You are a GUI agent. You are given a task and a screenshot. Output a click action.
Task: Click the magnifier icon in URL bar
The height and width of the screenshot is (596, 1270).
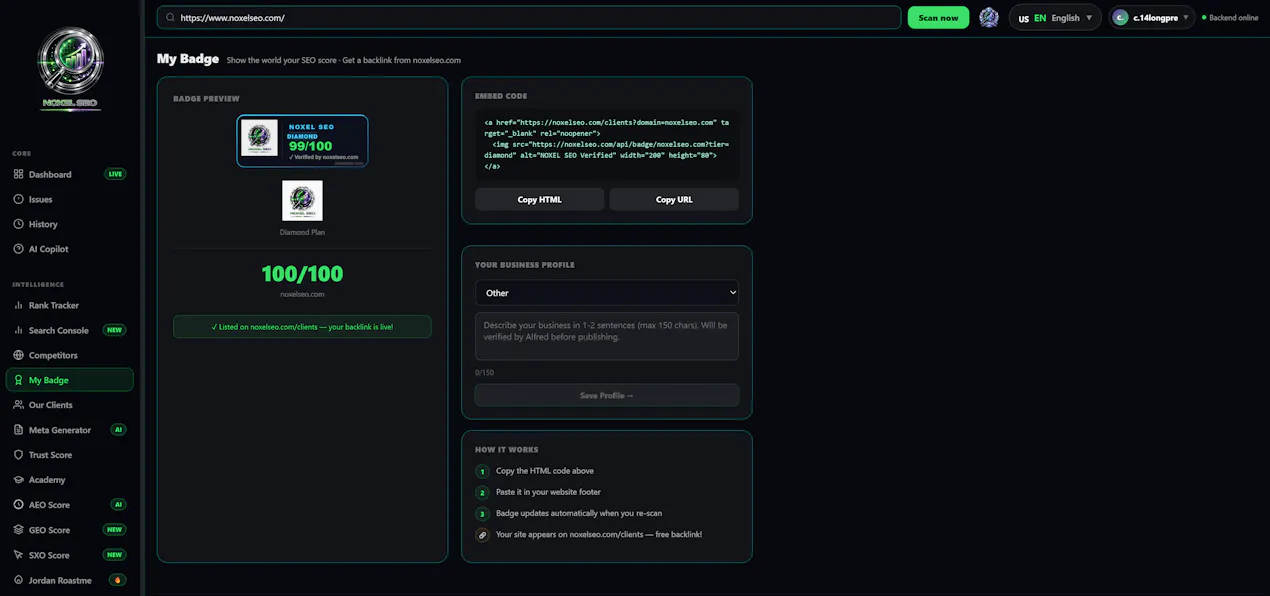point(171,18)
